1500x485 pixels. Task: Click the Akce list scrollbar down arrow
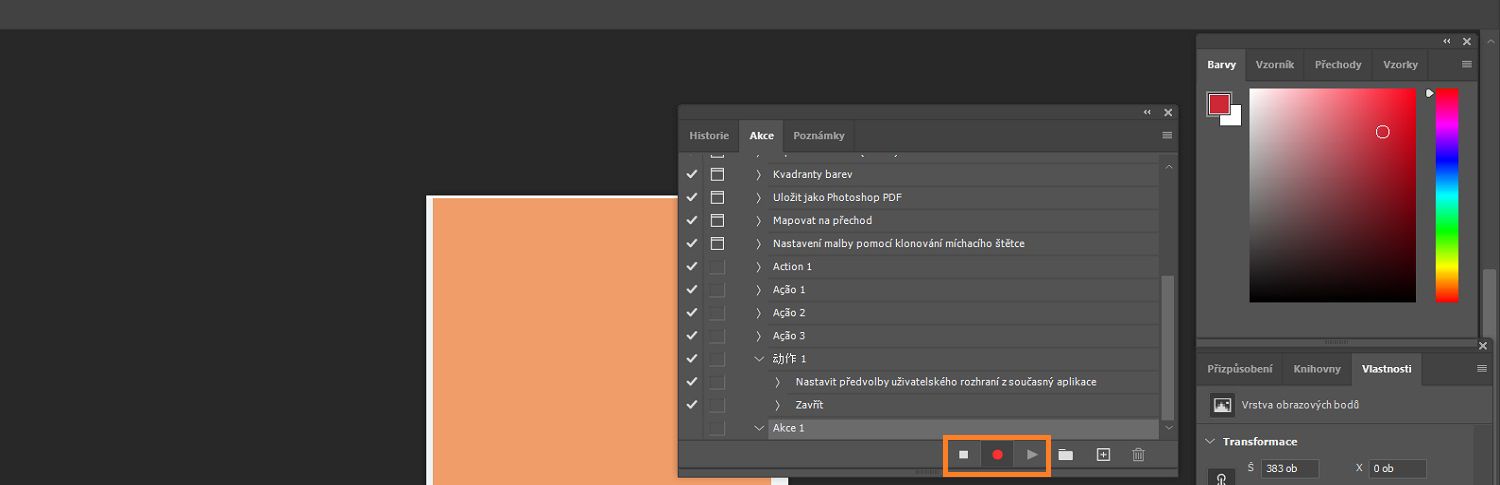pos(1170,427)
